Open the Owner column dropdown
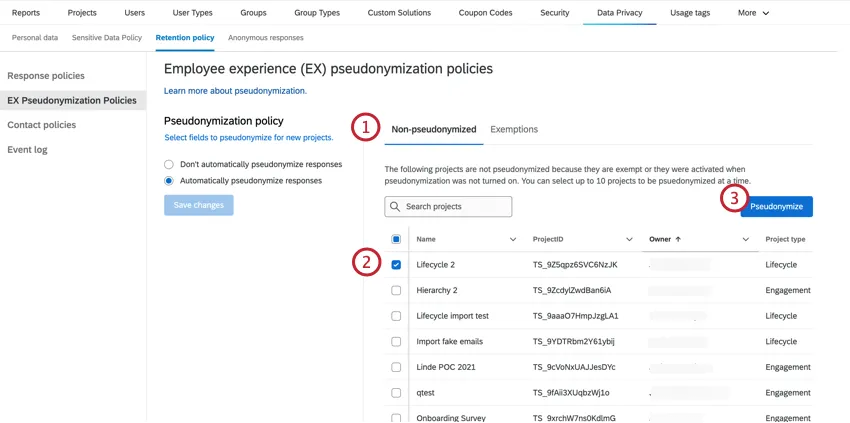 (746, 240)
